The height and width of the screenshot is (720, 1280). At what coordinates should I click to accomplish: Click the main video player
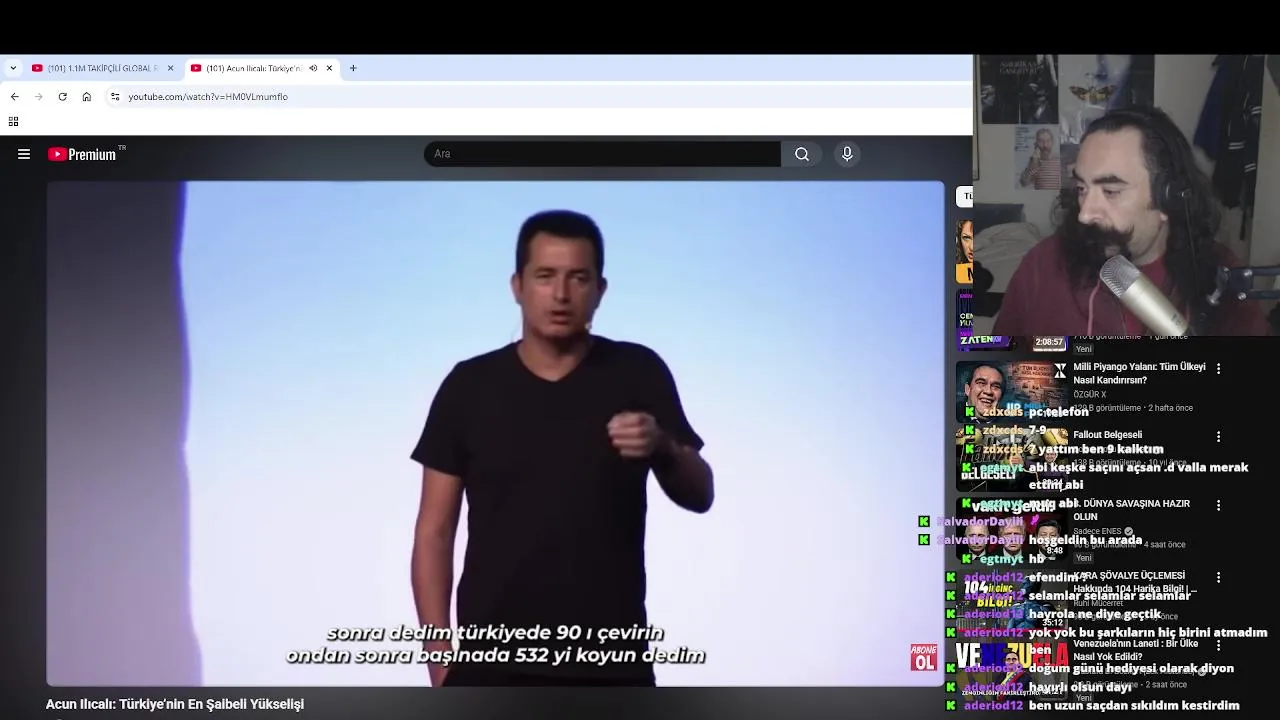click(495, 433)
